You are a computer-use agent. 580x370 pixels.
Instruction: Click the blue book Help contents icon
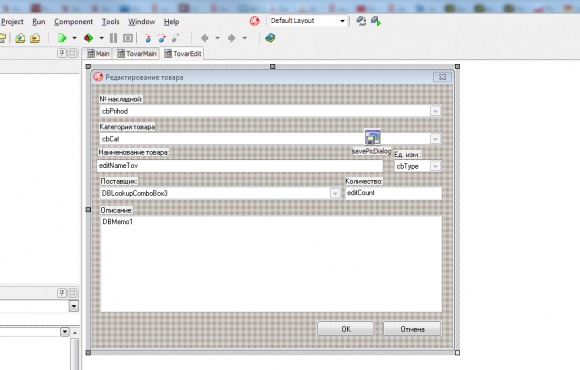[270, 38]
